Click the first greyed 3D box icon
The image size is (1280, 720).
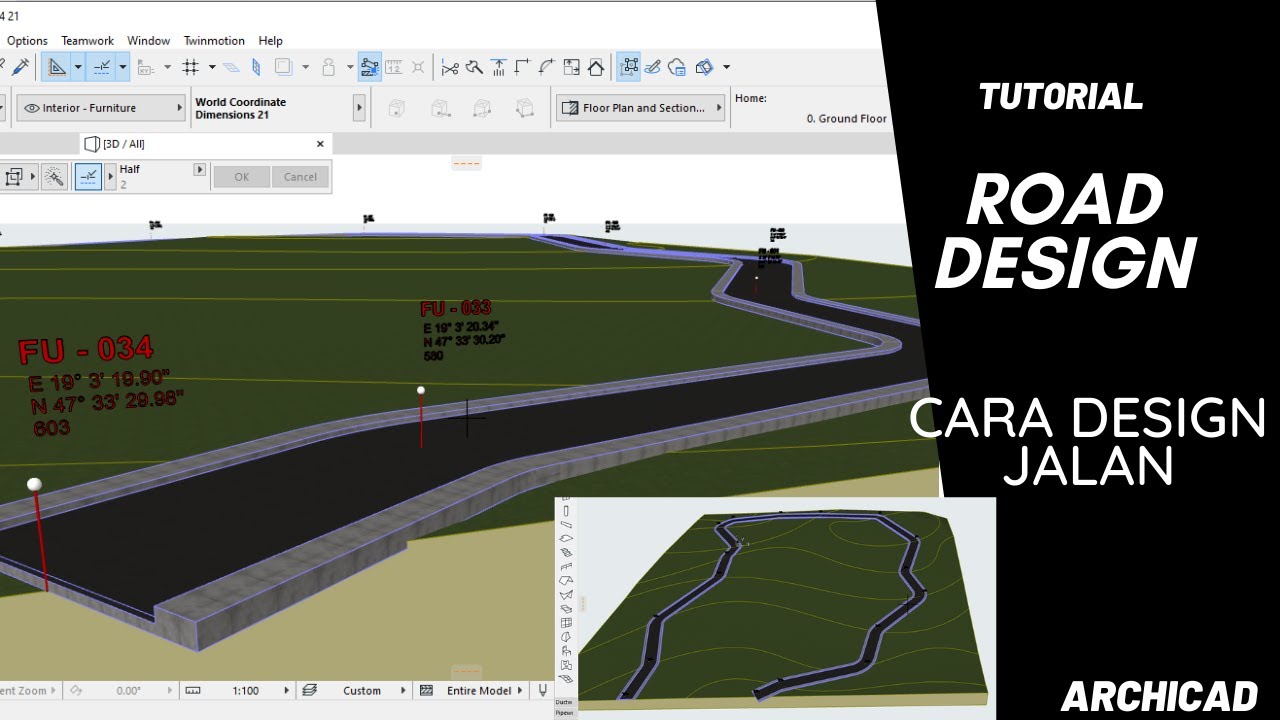coord(397,108)
